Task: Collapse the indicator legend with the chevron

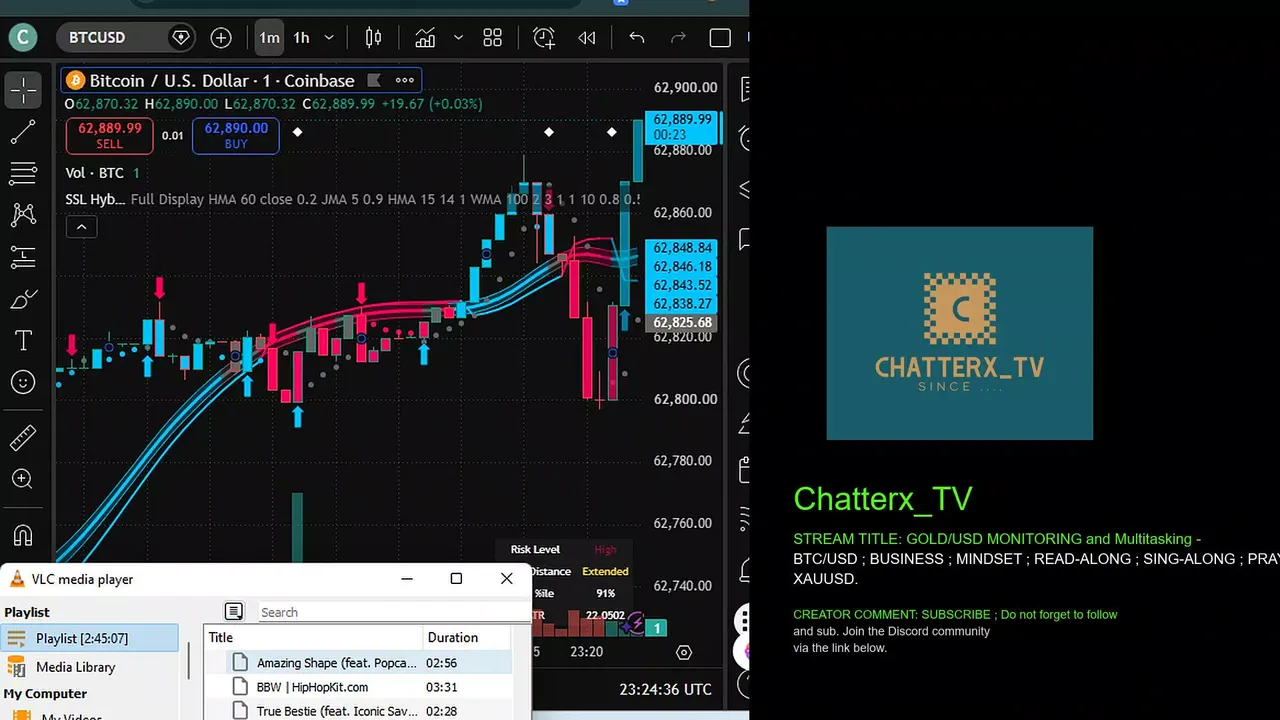Action: tap(82, 227)
